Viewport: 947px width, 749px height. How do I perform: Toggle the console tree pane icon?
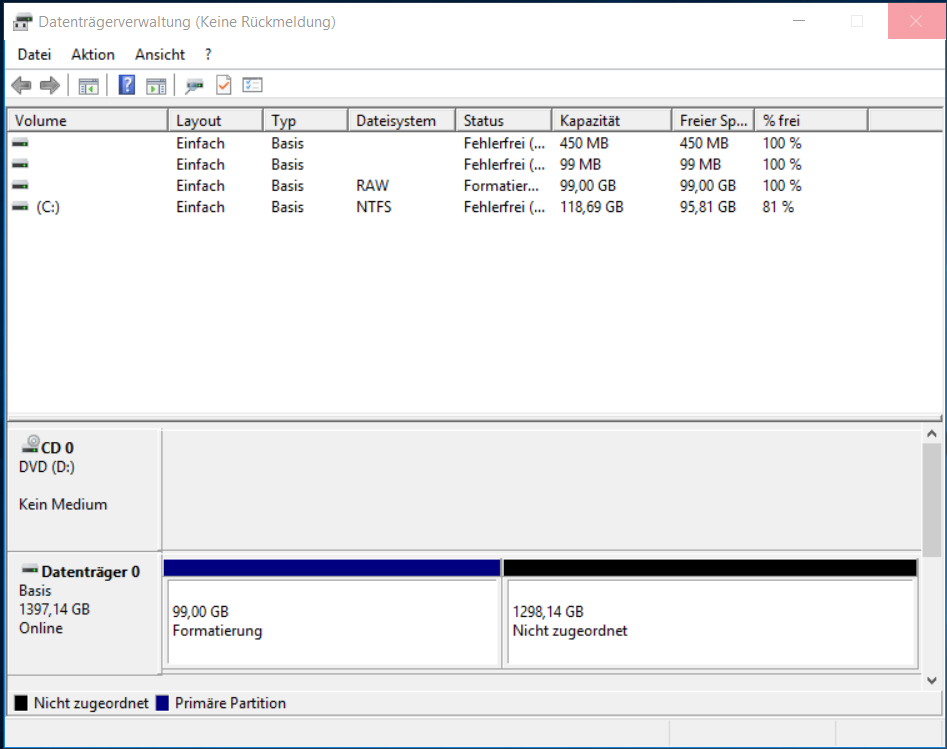[88, 86]
